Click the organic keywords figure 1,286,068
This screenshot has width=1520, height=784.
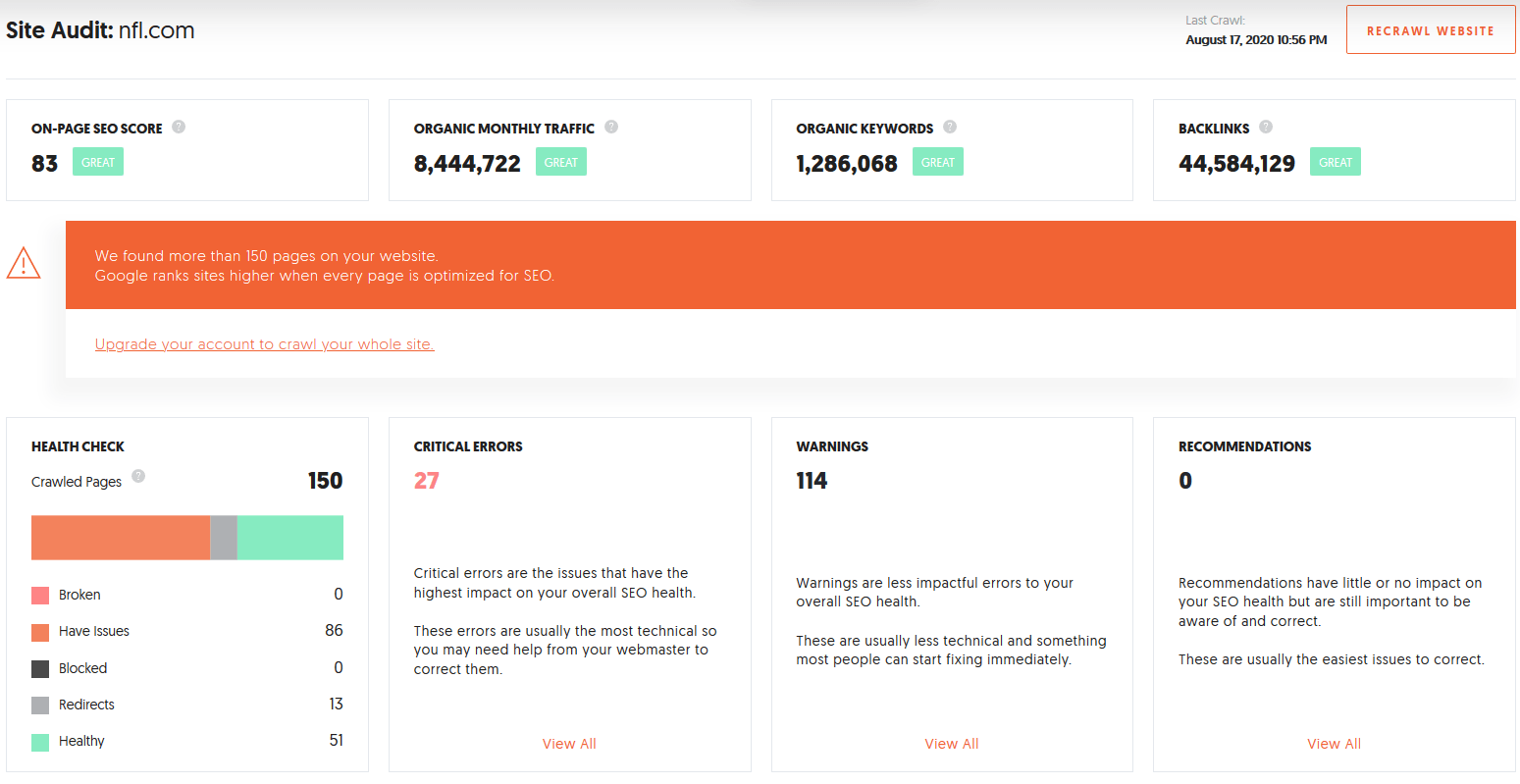(847, 164)
